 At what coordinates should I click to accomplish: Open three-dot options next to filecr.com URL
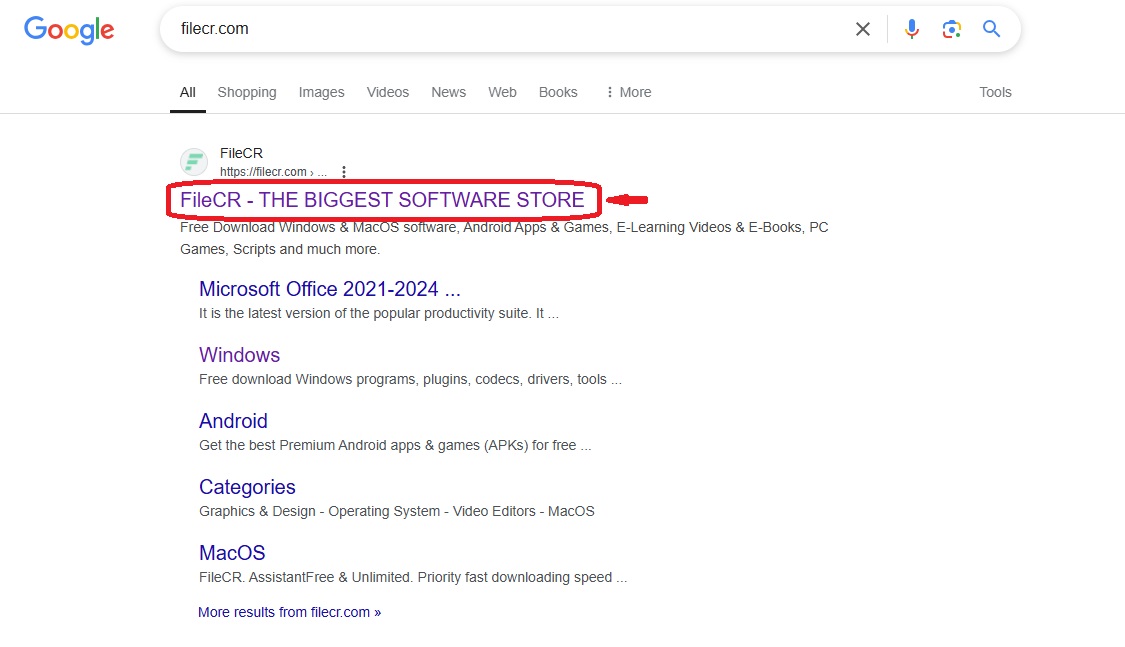pyautogui.click(x=344, y=172)
